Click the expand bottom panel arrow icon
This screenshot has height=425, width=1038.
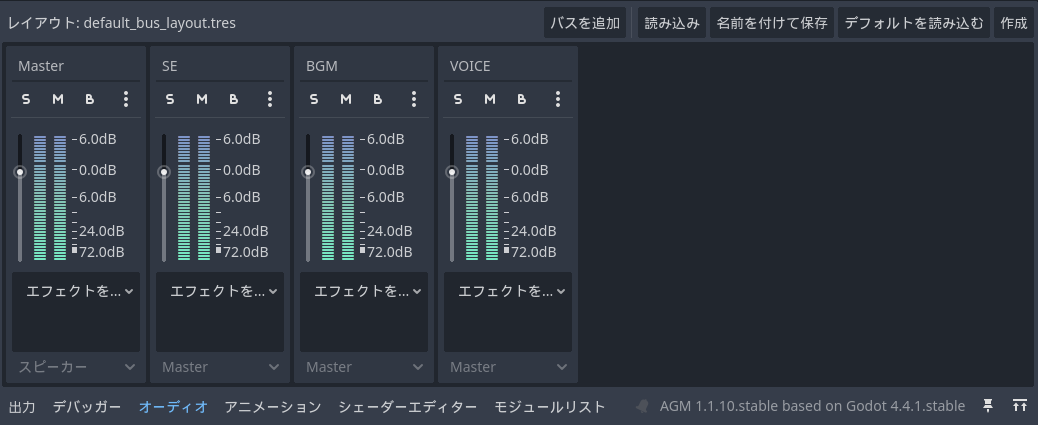coord(1019,406)
